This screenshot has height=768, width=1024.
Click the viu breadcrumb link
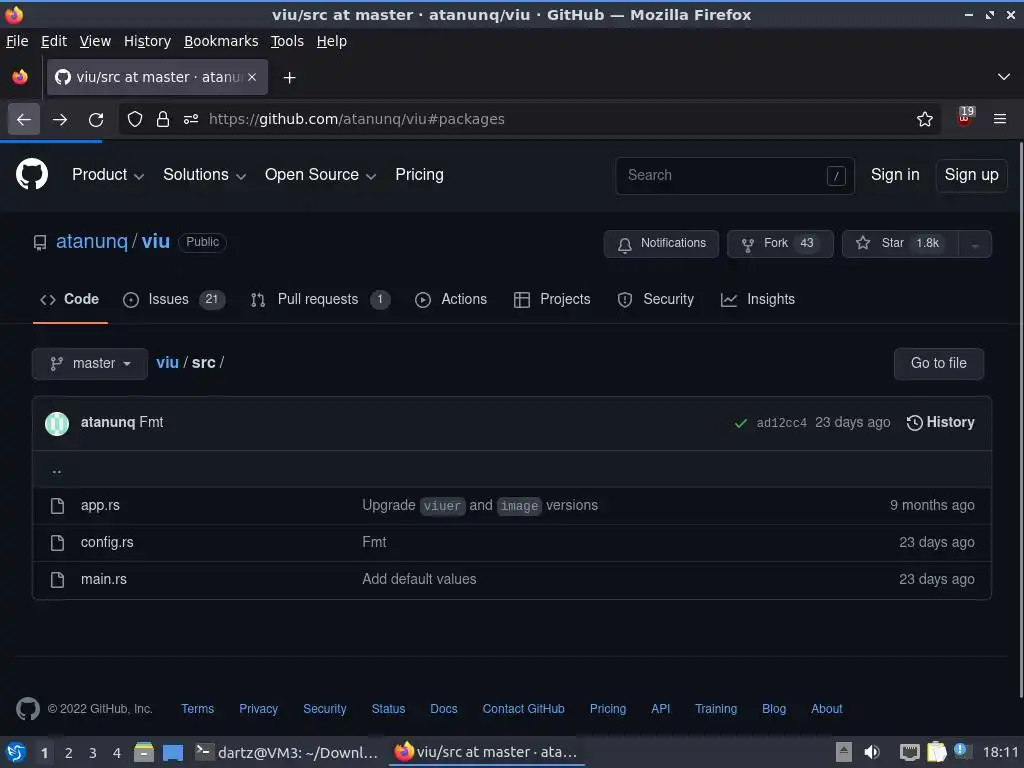pos(167,363)
